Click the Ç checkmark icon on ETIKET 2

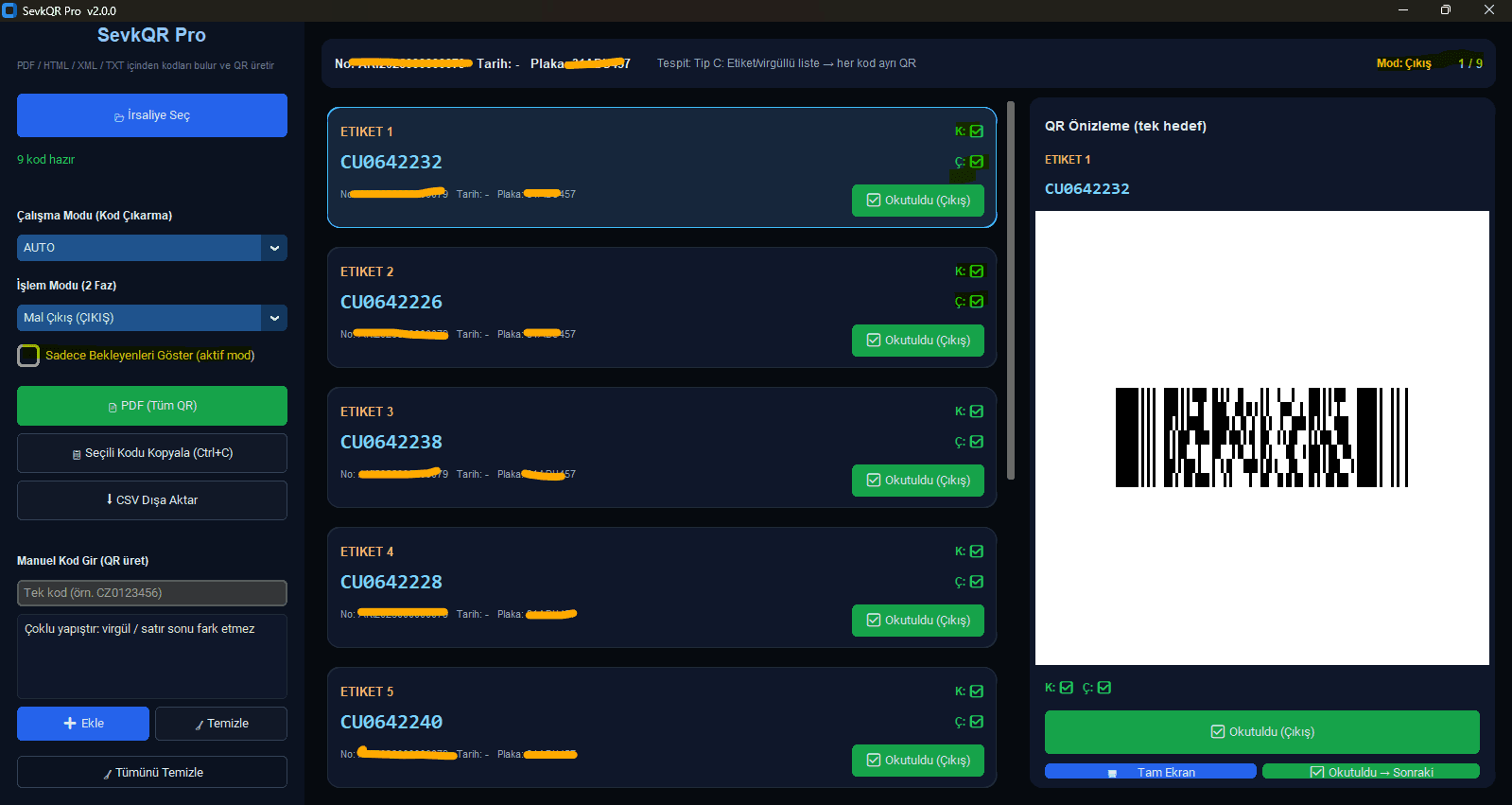coord(977,302)
